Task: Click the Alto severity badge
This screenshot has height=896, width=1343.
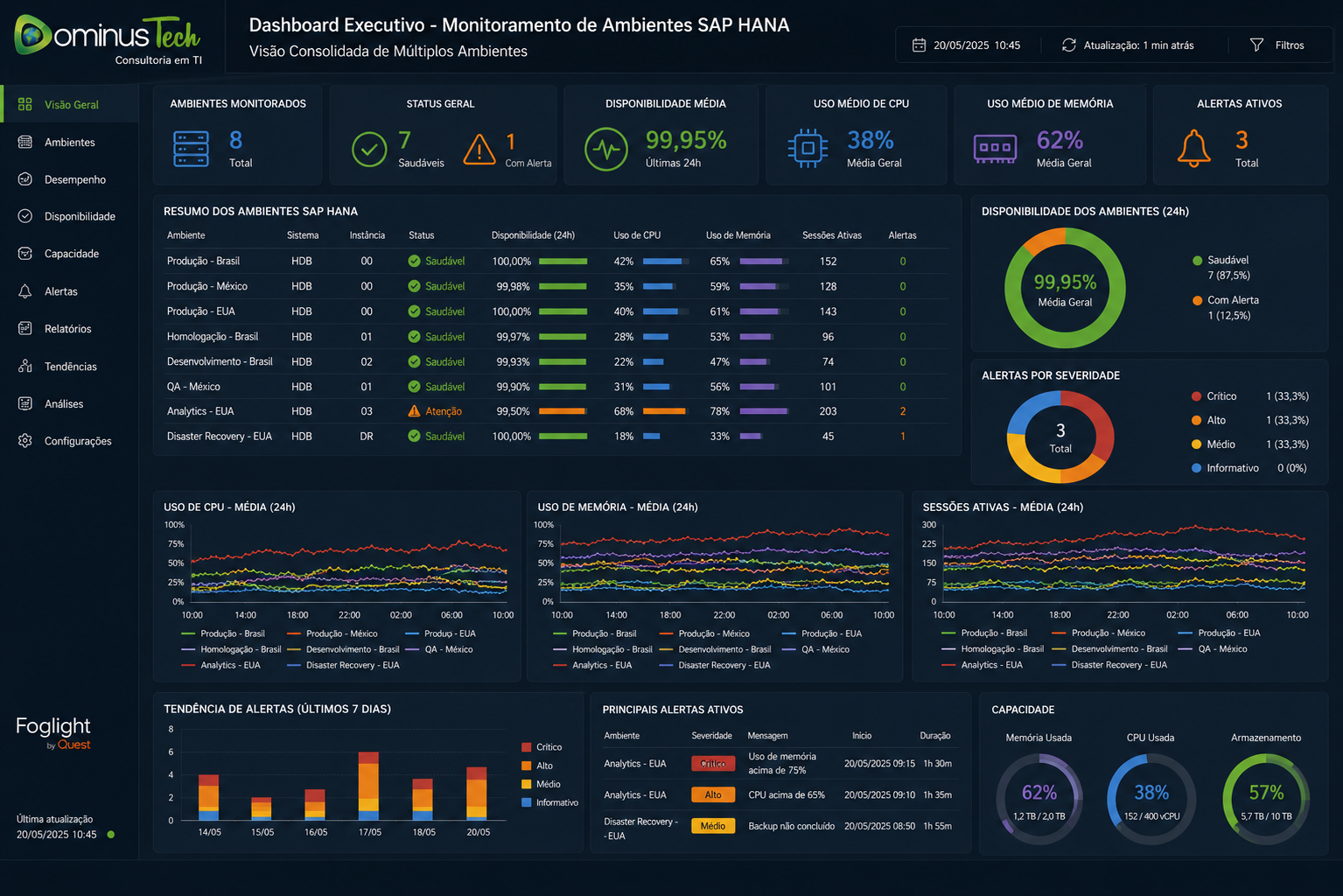Action: 713,794
